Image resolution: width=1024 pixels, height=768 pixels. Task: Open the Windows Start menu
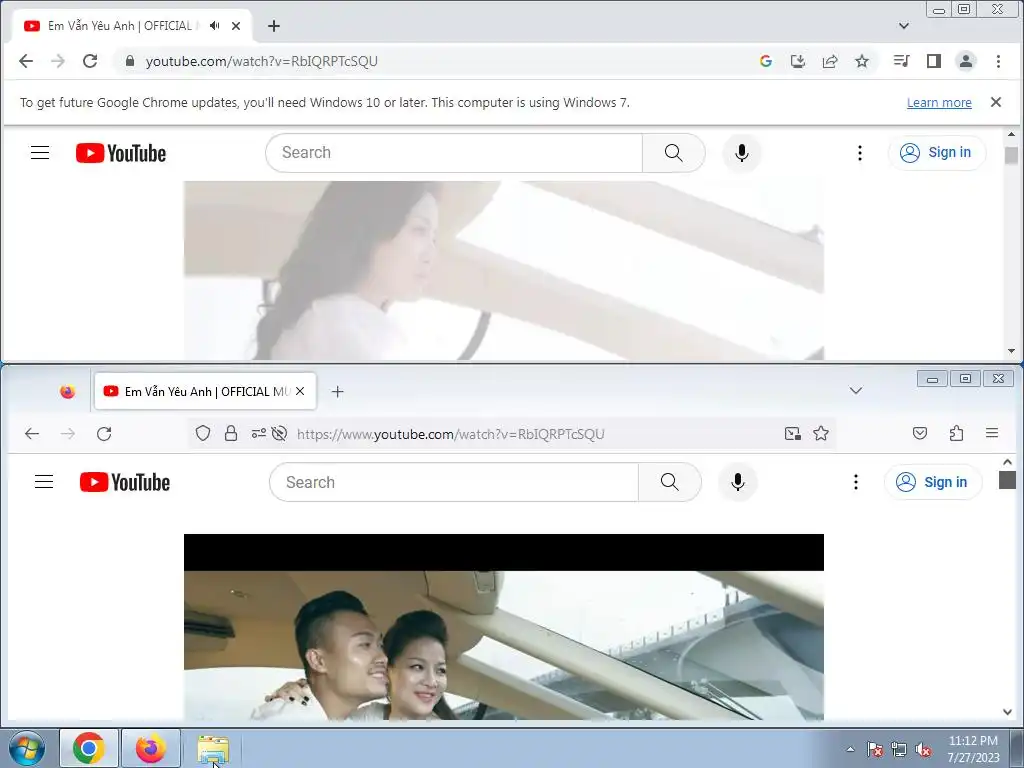(x=26, y=748)
